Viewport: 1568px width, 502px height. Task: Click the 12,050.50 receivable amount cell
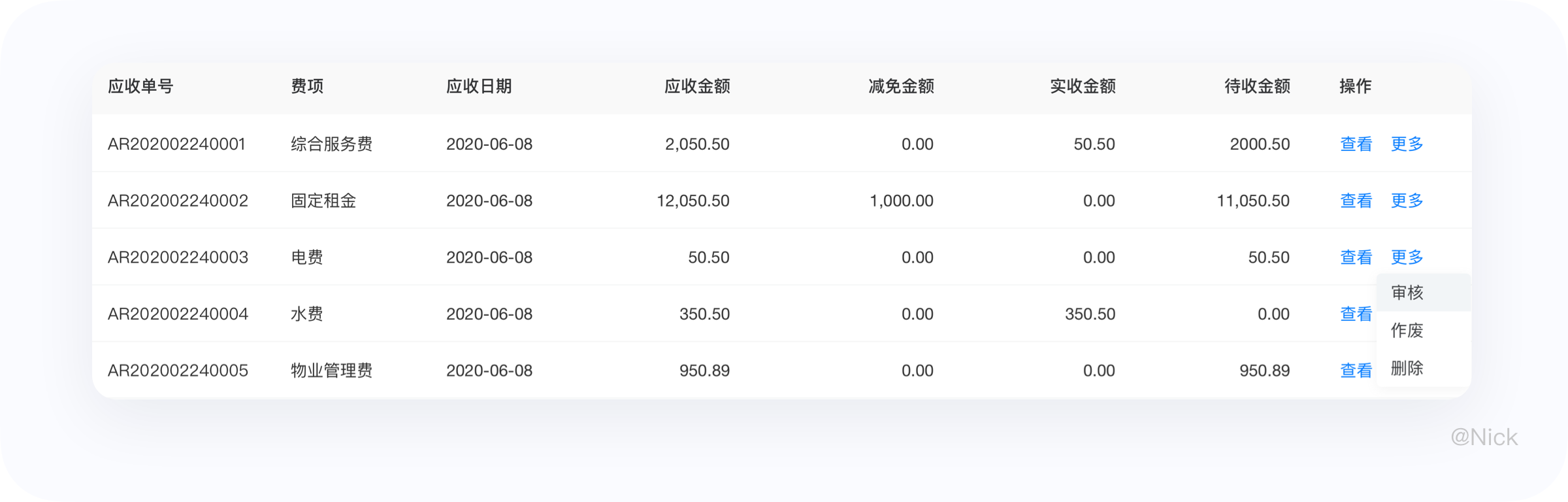(x=693, y=201)
